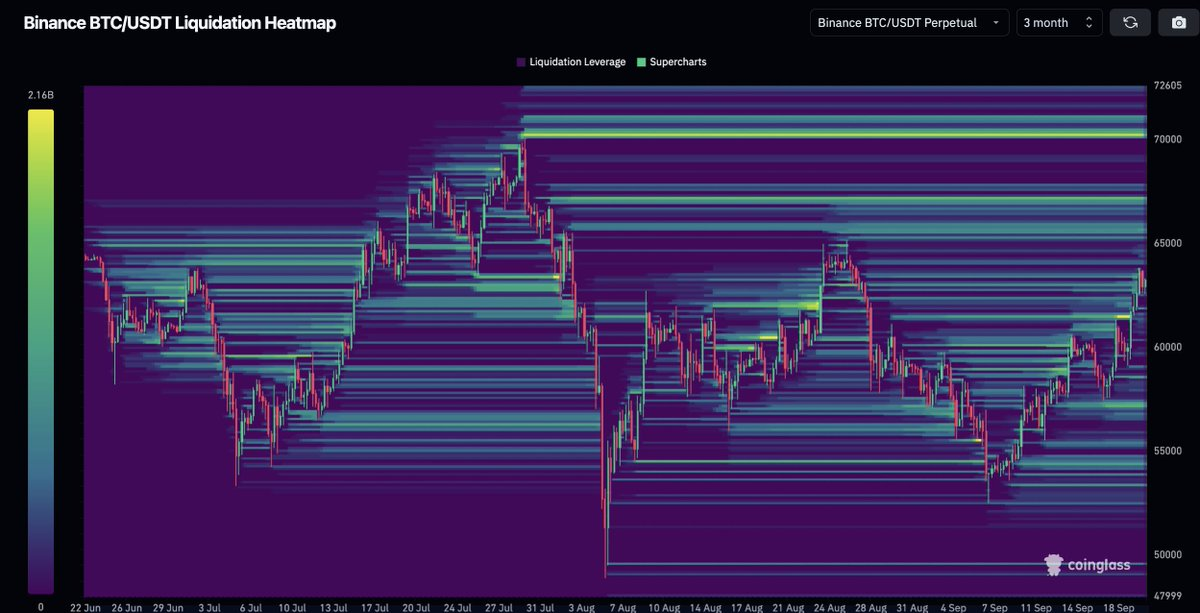Click the 72605 price axis label
This screenshot has height=613, width=1200.
pyautogui.click(x=1168, y=87)
